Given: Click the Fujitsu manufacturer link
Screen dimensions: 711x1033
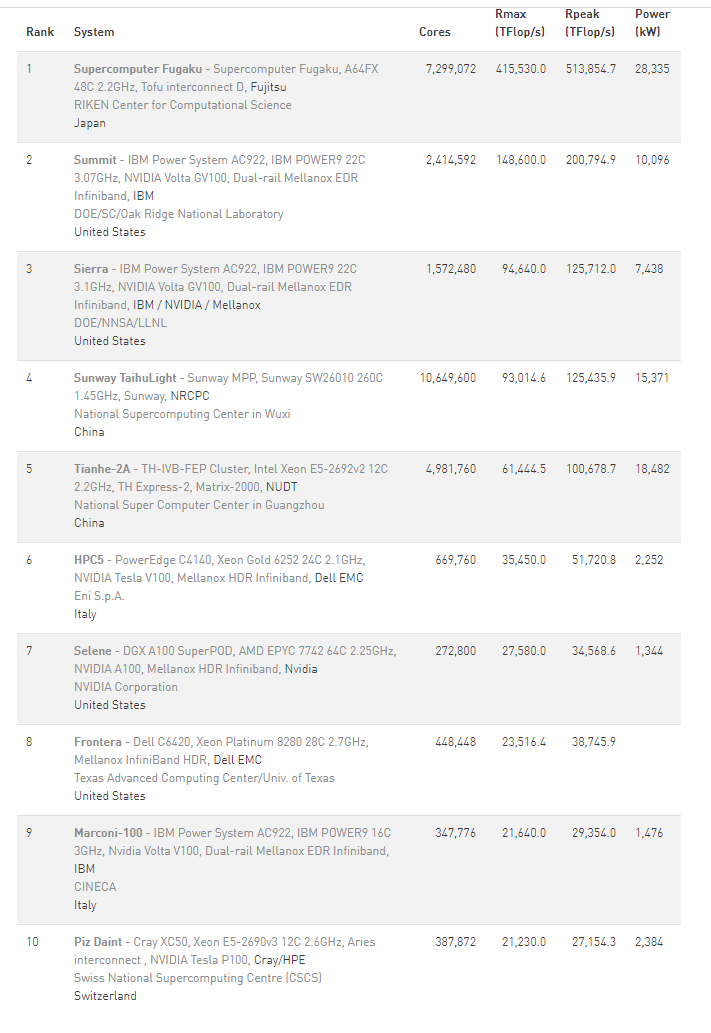Looking at the screenshot, I should point(270,87).
